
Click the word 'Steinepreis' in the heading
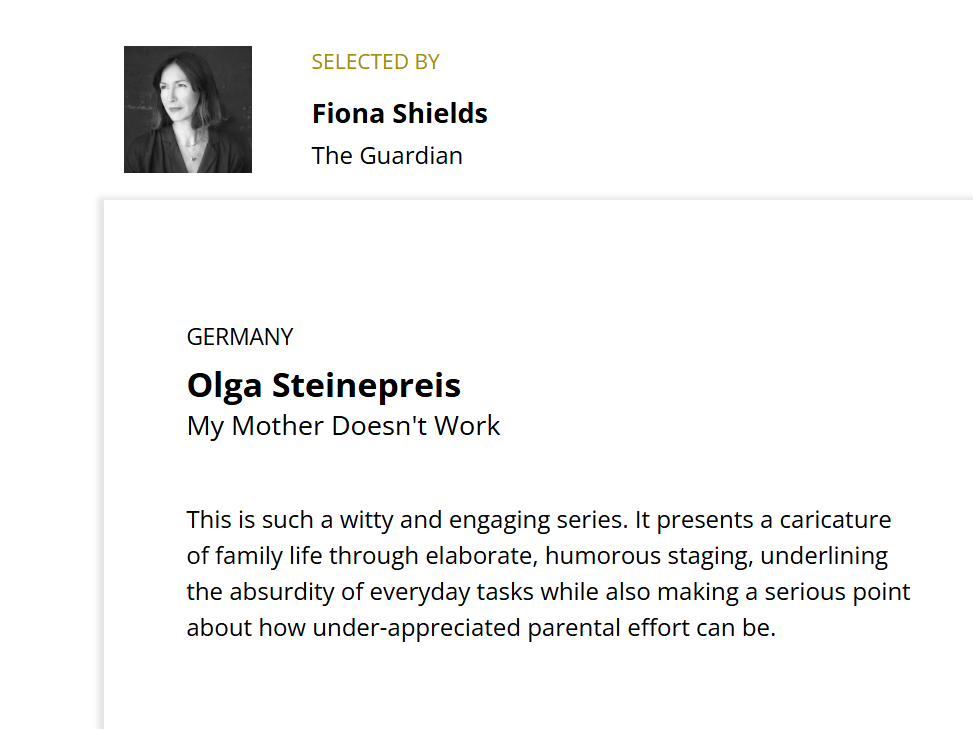pos(366,385)
